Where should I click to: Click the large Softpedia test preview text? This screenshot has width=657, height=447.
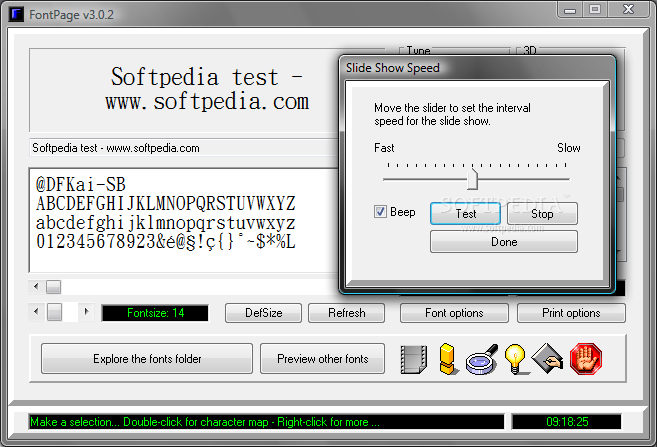[207, 89]
